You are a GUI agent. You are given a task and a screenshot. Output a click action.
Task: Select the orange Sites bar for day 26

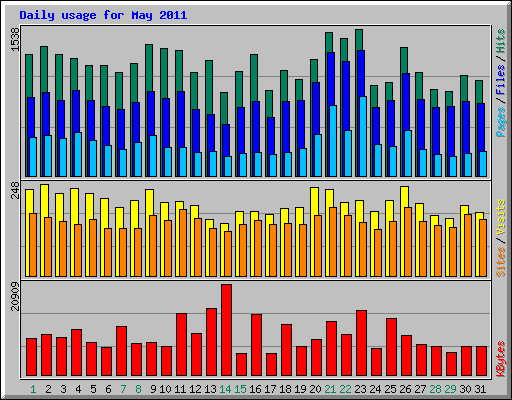(408, 242)
